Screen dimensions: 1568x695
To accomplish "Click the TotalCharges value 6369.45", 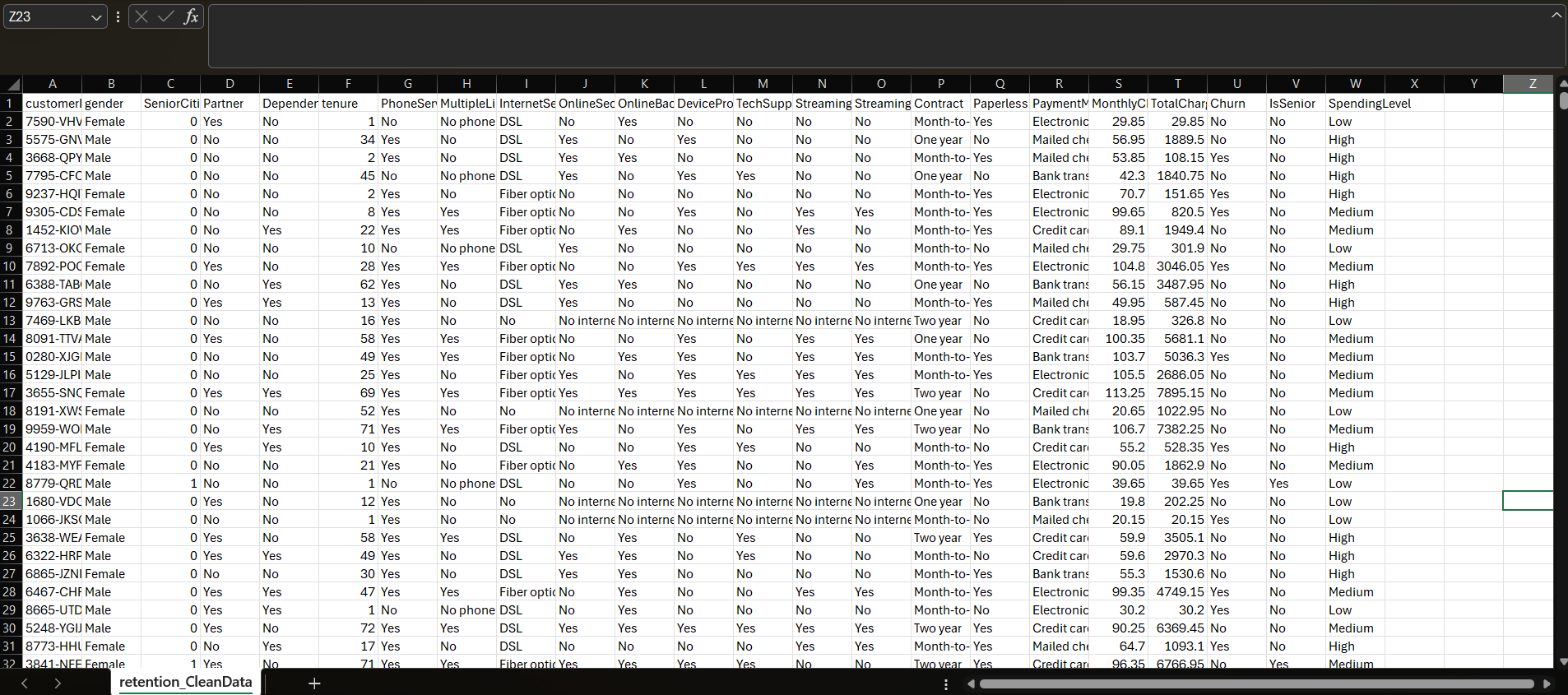I will 1178,628.
